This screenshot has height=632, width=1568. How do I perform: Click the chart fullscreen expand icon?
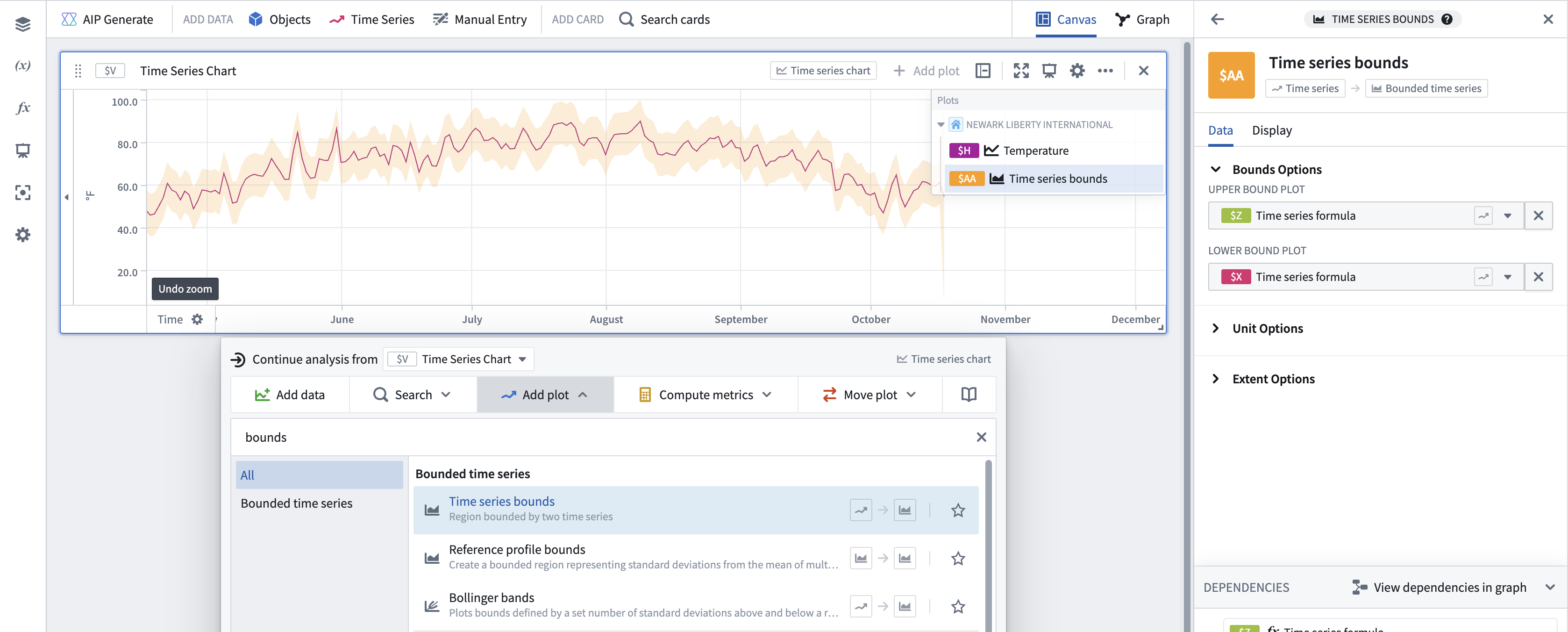point(1021,71)
